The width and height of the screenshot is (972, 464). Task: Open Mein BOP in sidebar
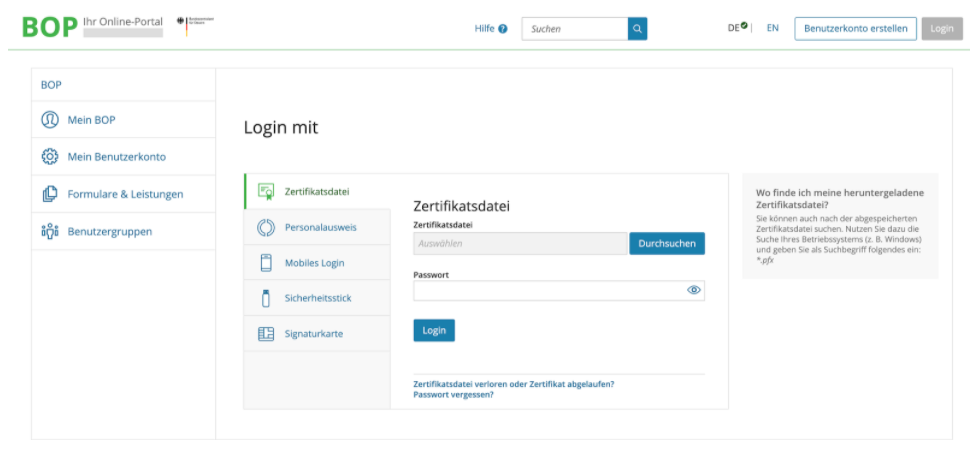(123, 120)
